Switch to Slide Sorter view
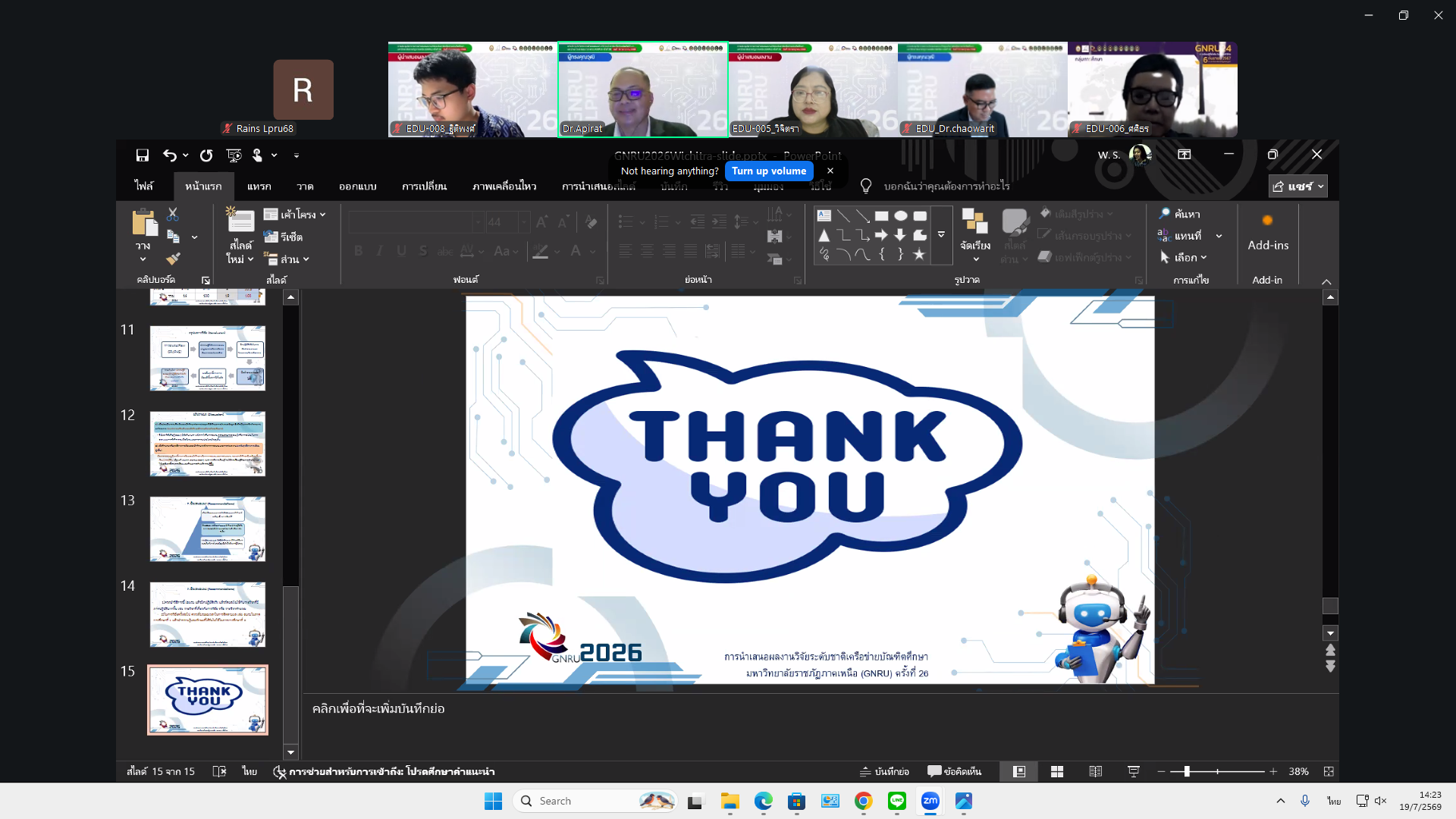 point(1057,771)
